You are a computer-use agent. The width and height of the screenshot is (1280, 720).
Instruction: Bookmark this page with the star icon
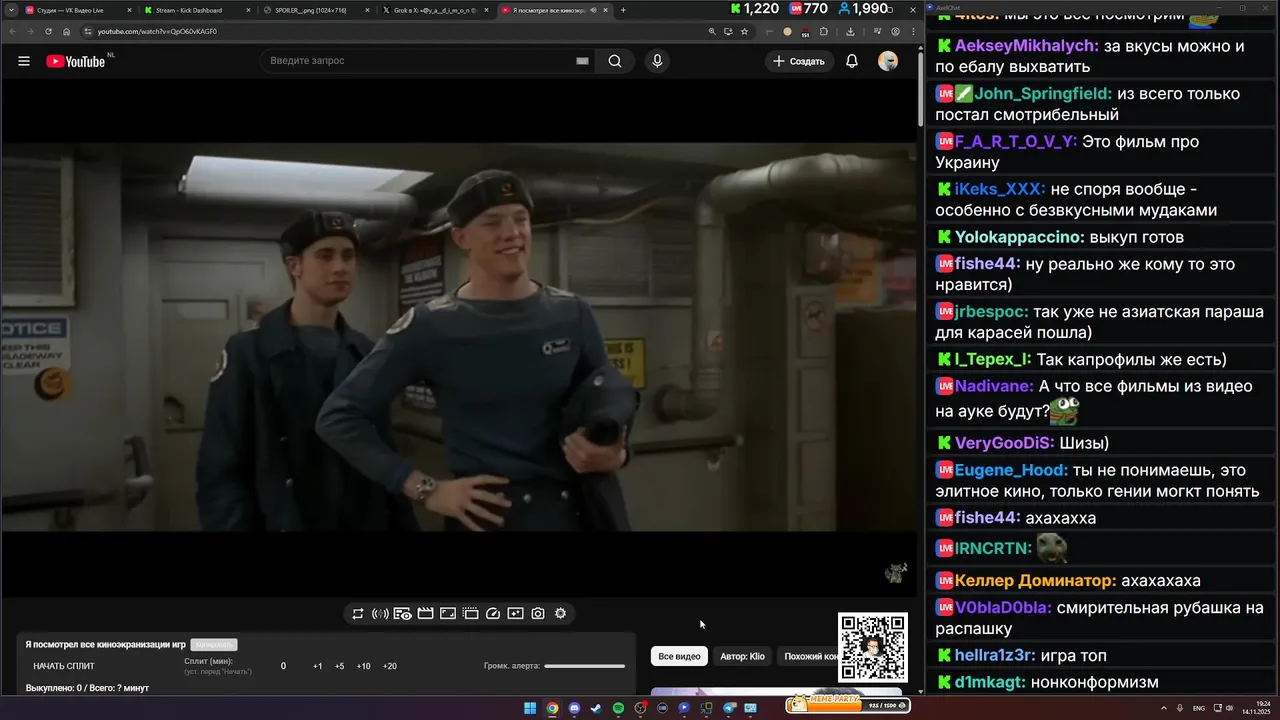[x=744, y=31]
